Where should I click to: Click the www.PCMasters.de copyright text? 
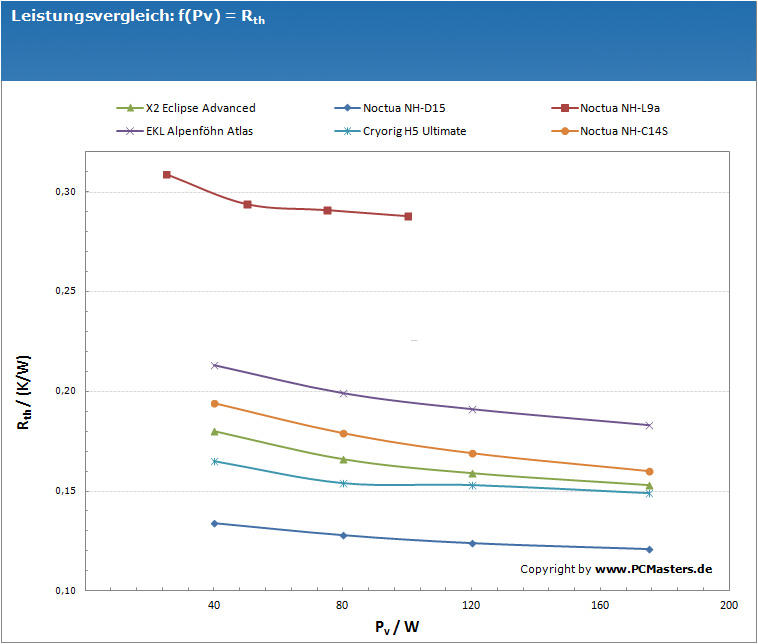click(x=653, y=569)
